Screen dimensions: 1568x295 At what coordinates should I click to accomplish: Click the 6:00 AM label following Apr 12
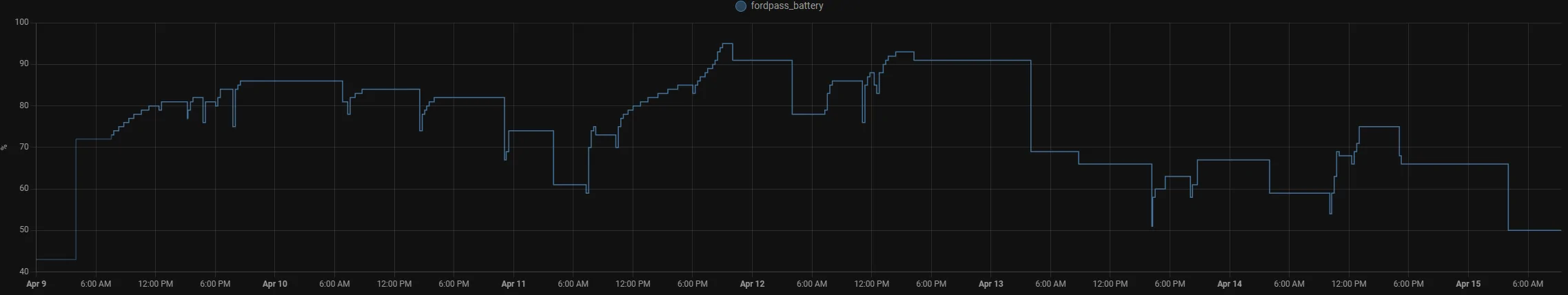pyautogui.click(x=812, y=283)
